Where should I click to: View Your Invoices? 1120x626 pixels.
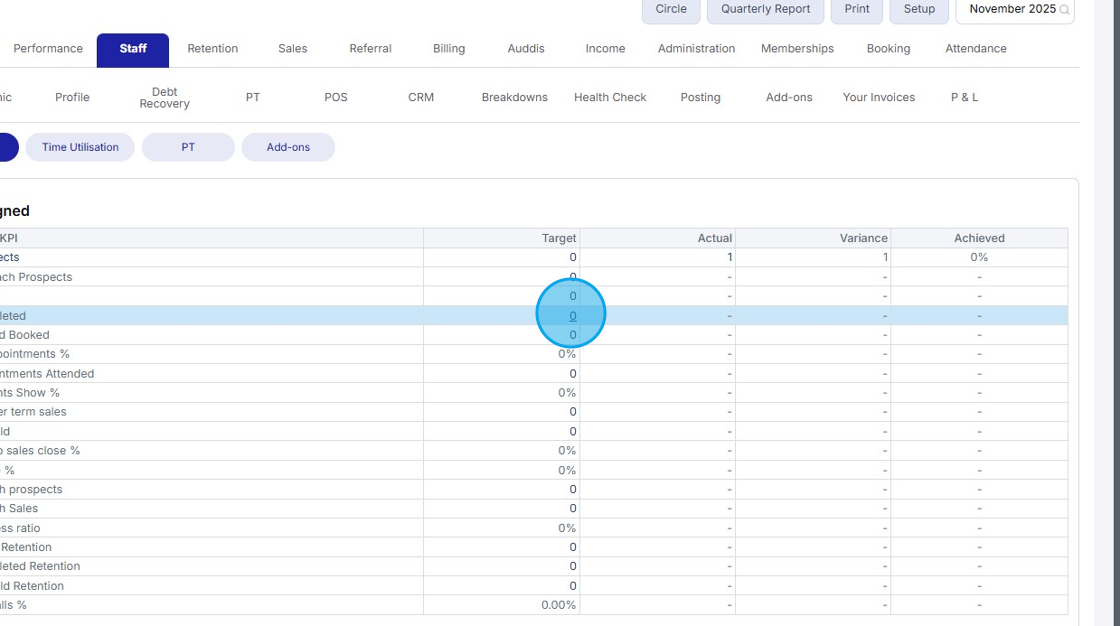(x=879, y=97)
